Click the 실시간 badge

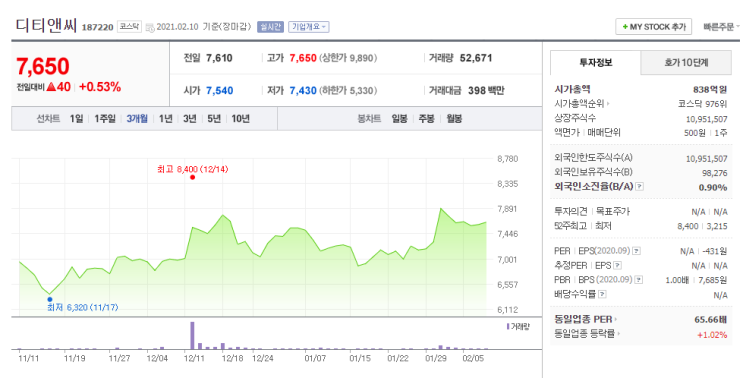pos(270,27)
